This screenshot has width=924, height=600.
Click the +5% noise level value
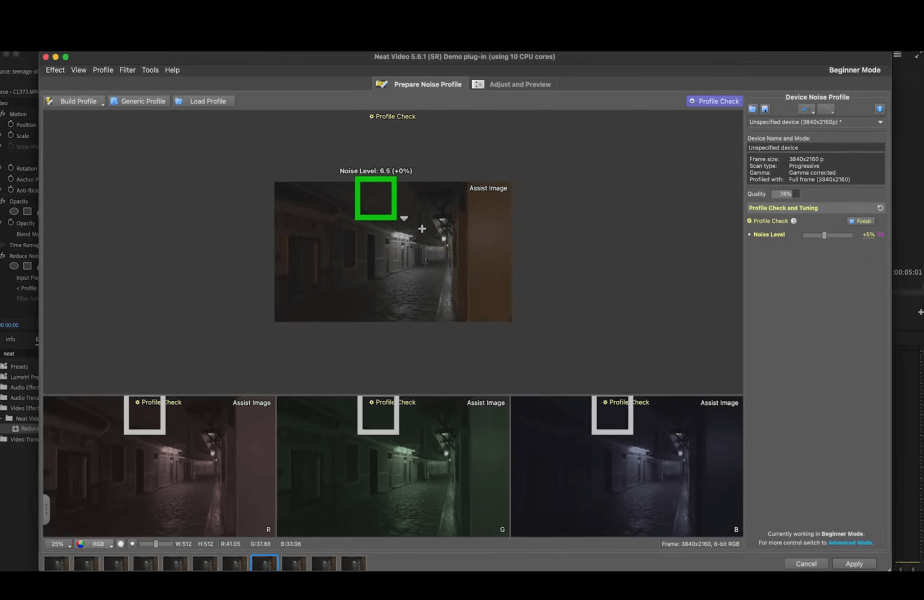click(x=868, y=235)
